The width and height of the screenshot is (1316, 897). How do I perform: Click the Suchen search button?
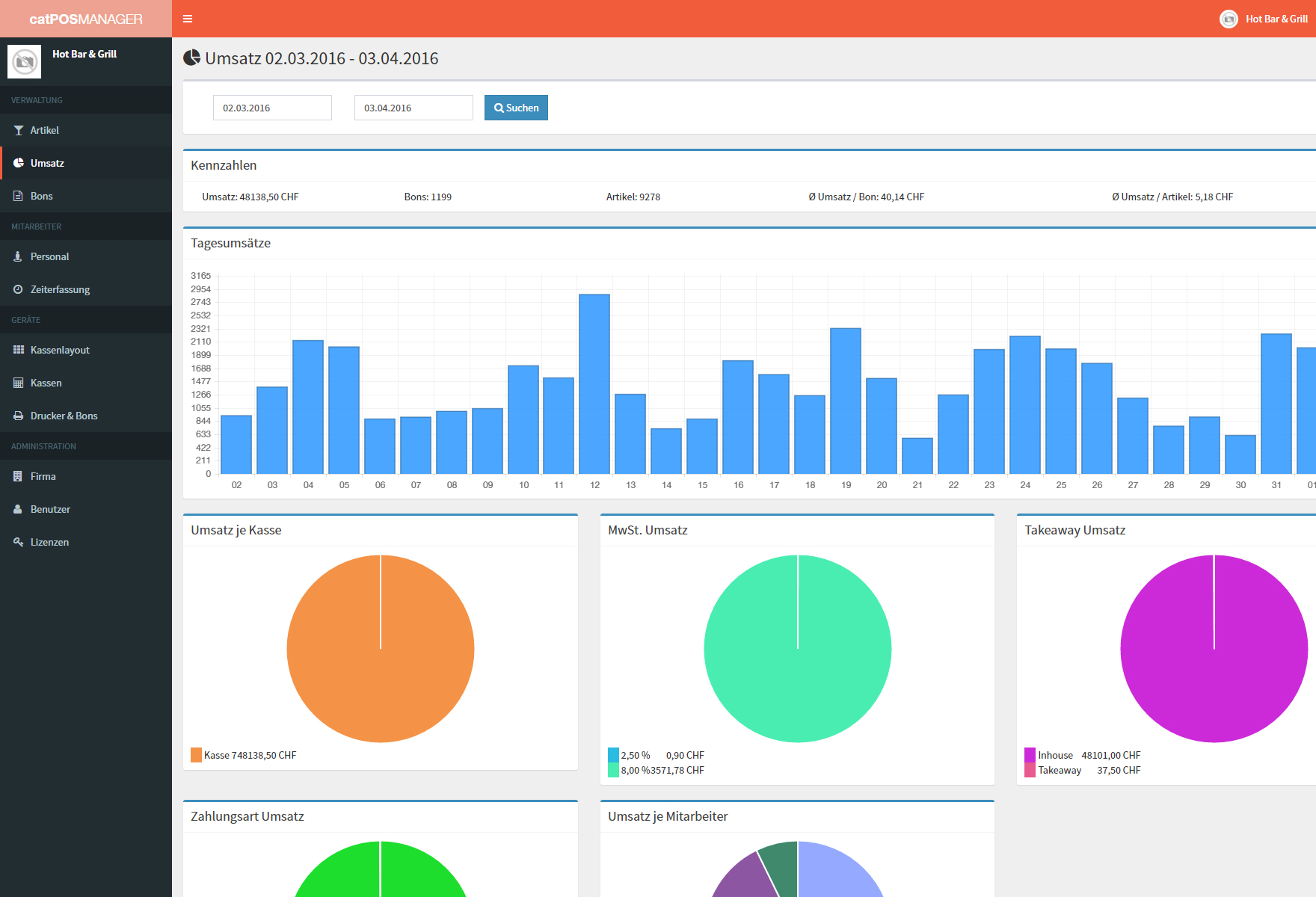click(x=516, y=108)
